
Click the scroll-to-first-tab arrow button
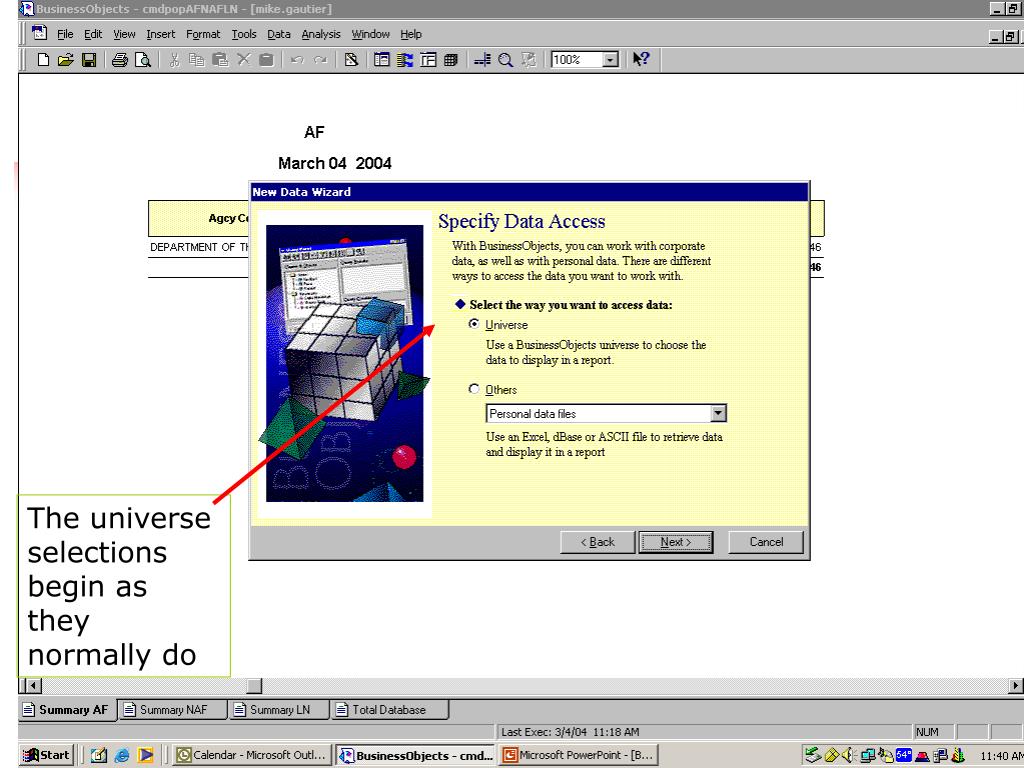[31, 686]
